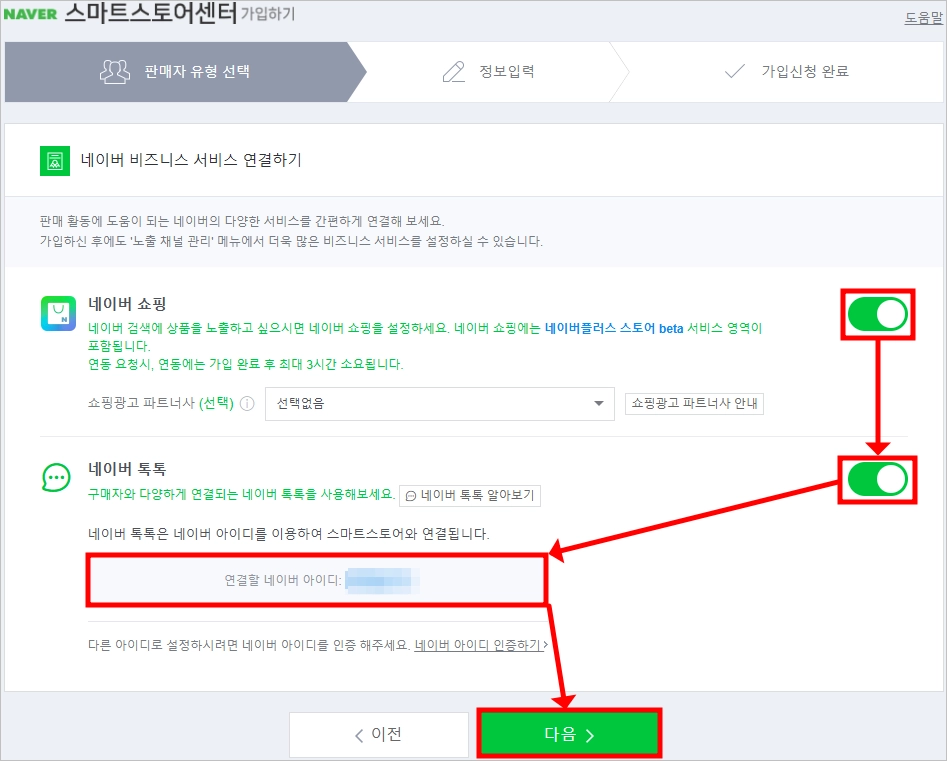Open the 선택없음 partner dropdown
Image resolution: width=947 pixels, height=761 pixels.
point(440,403)
